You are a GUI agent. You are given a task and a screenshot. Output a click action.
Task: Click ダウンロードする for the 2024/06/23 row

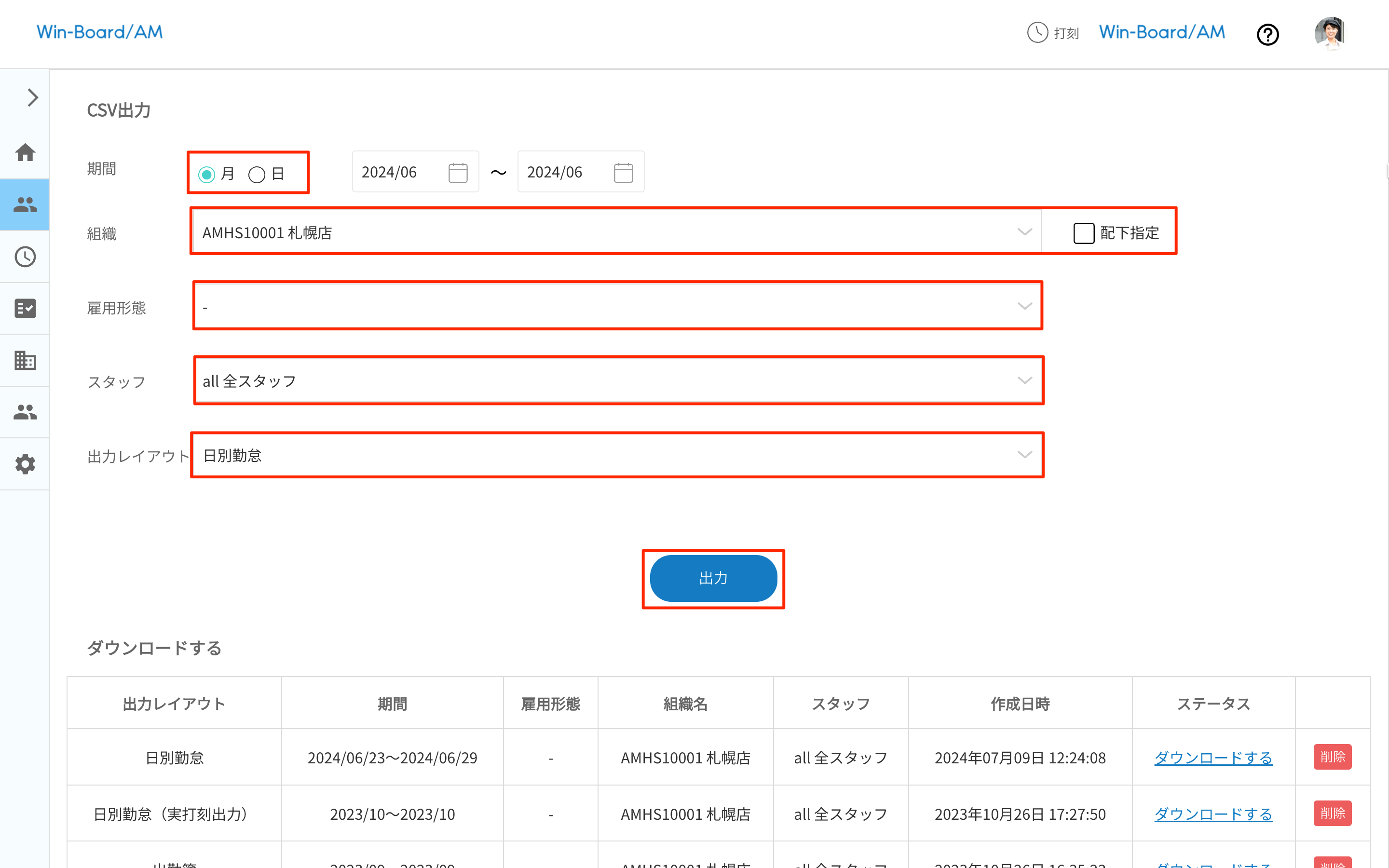[x=1213, y=758]
